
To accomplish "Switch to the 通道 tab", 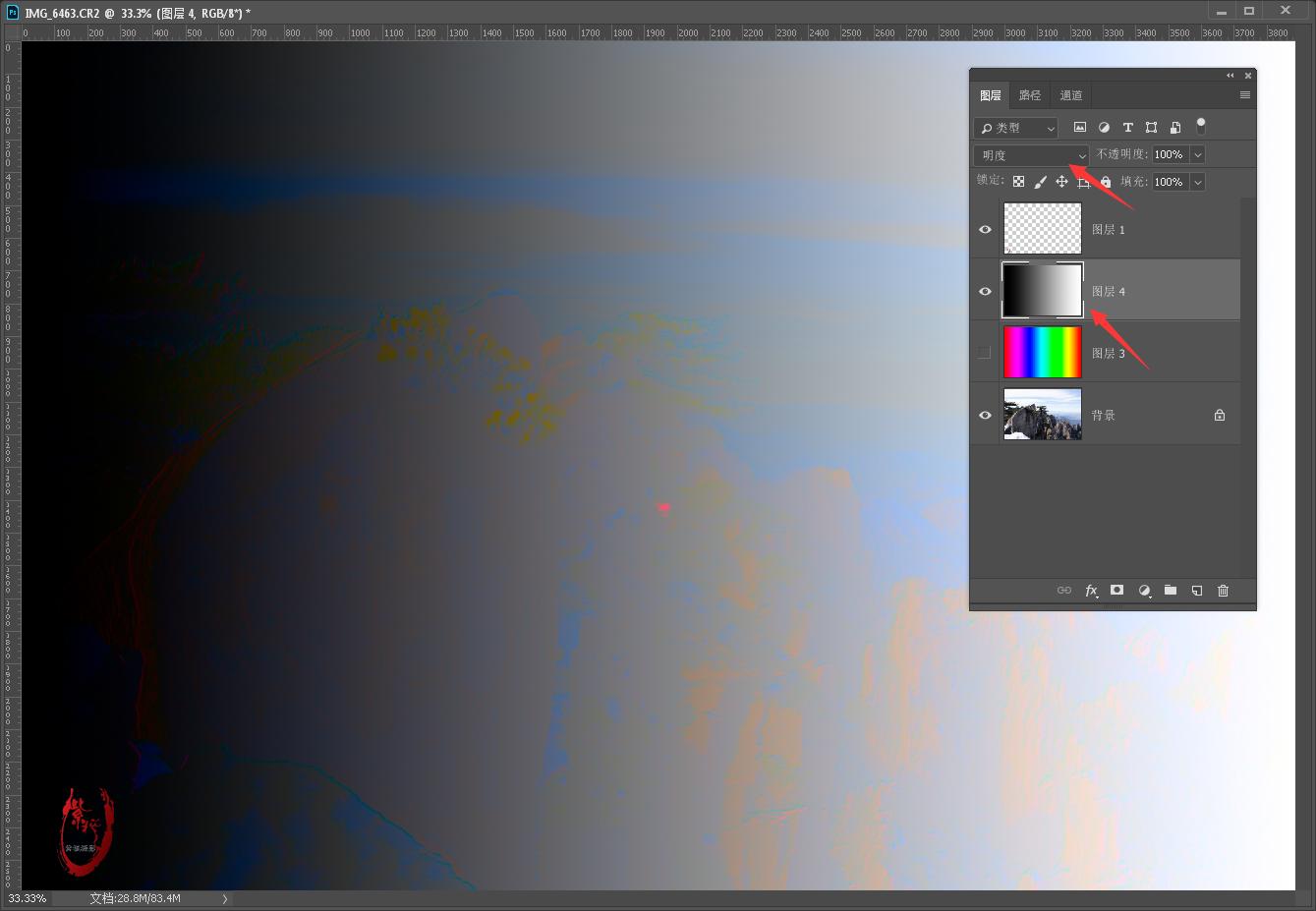I will (x=1070, y=95).
